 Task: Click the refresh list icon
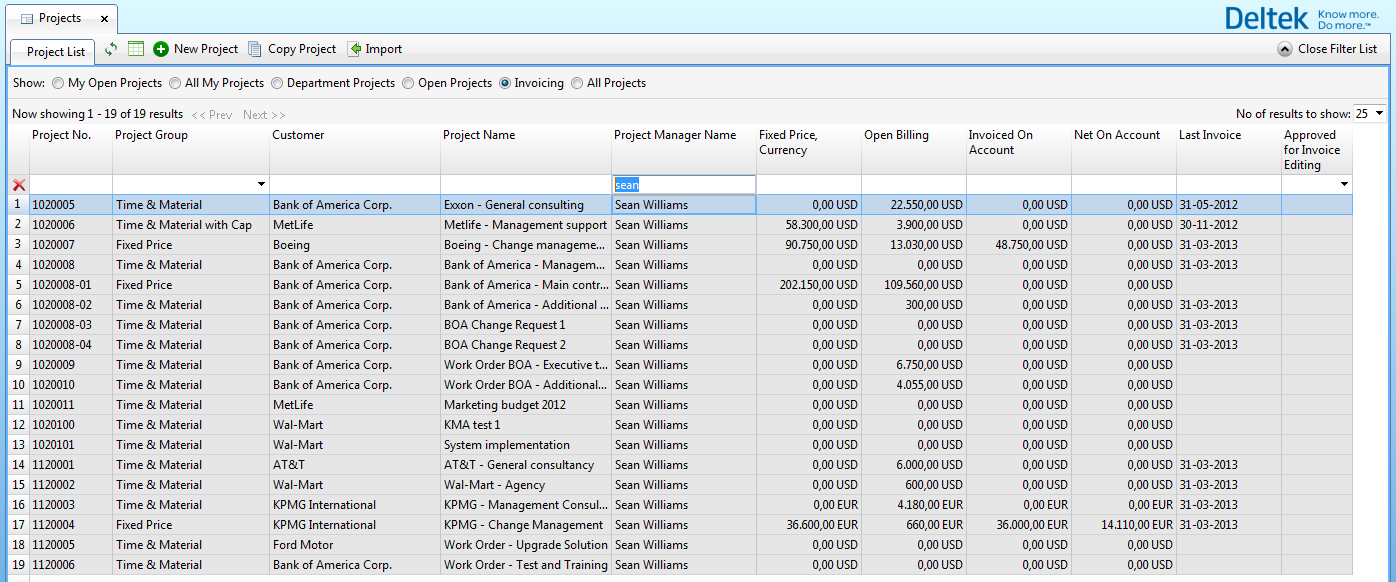click(x=111, y=49)
